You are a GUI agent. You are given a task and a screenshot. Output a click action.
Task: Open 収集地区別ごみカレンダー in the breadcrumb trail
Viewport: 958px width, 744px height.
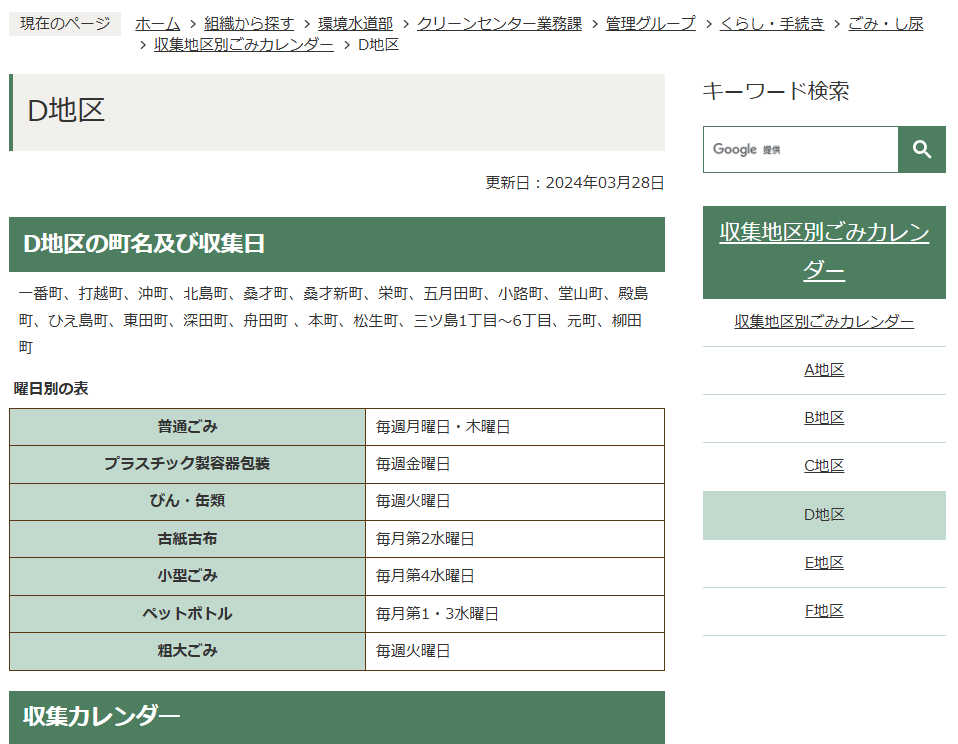(244, 45)
